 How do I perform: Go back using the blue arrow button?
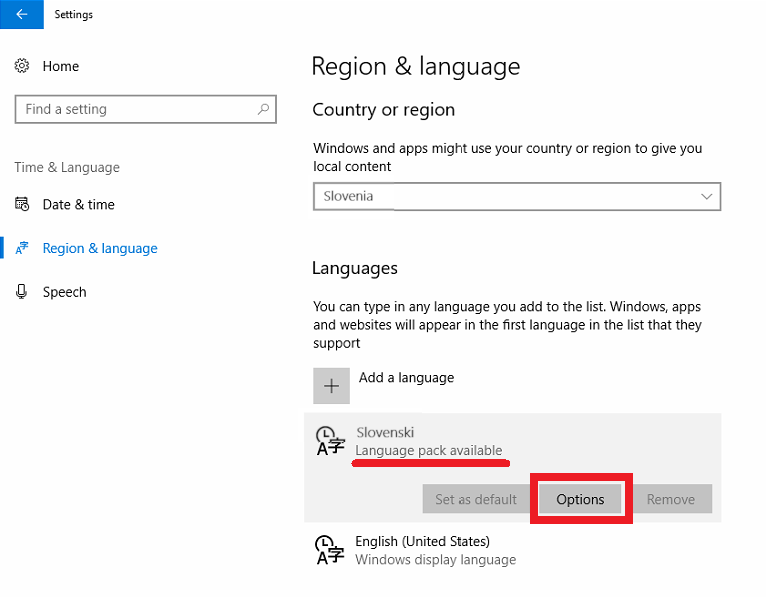pos(21,14)
